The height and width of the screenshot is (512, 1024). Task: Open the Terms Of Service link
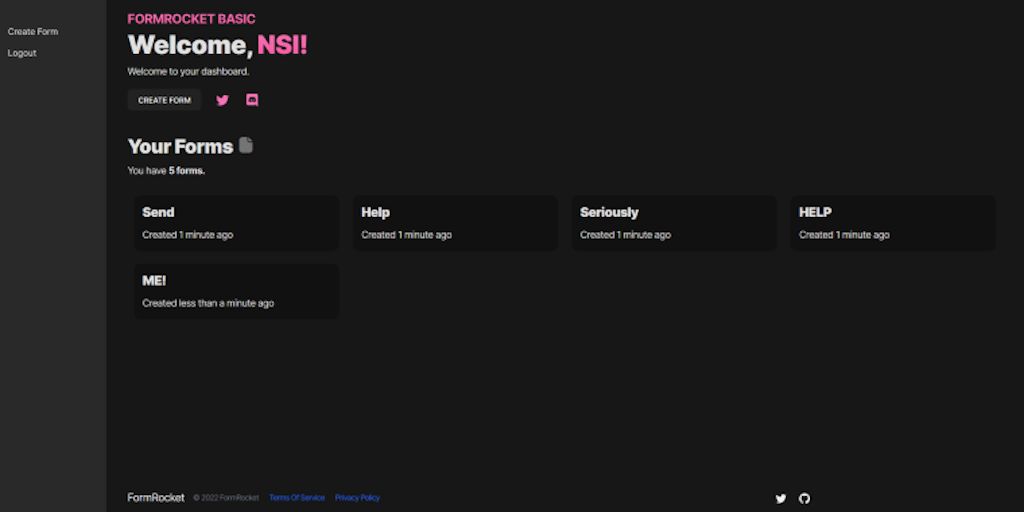pyautogui.click(x=296, y=498)
